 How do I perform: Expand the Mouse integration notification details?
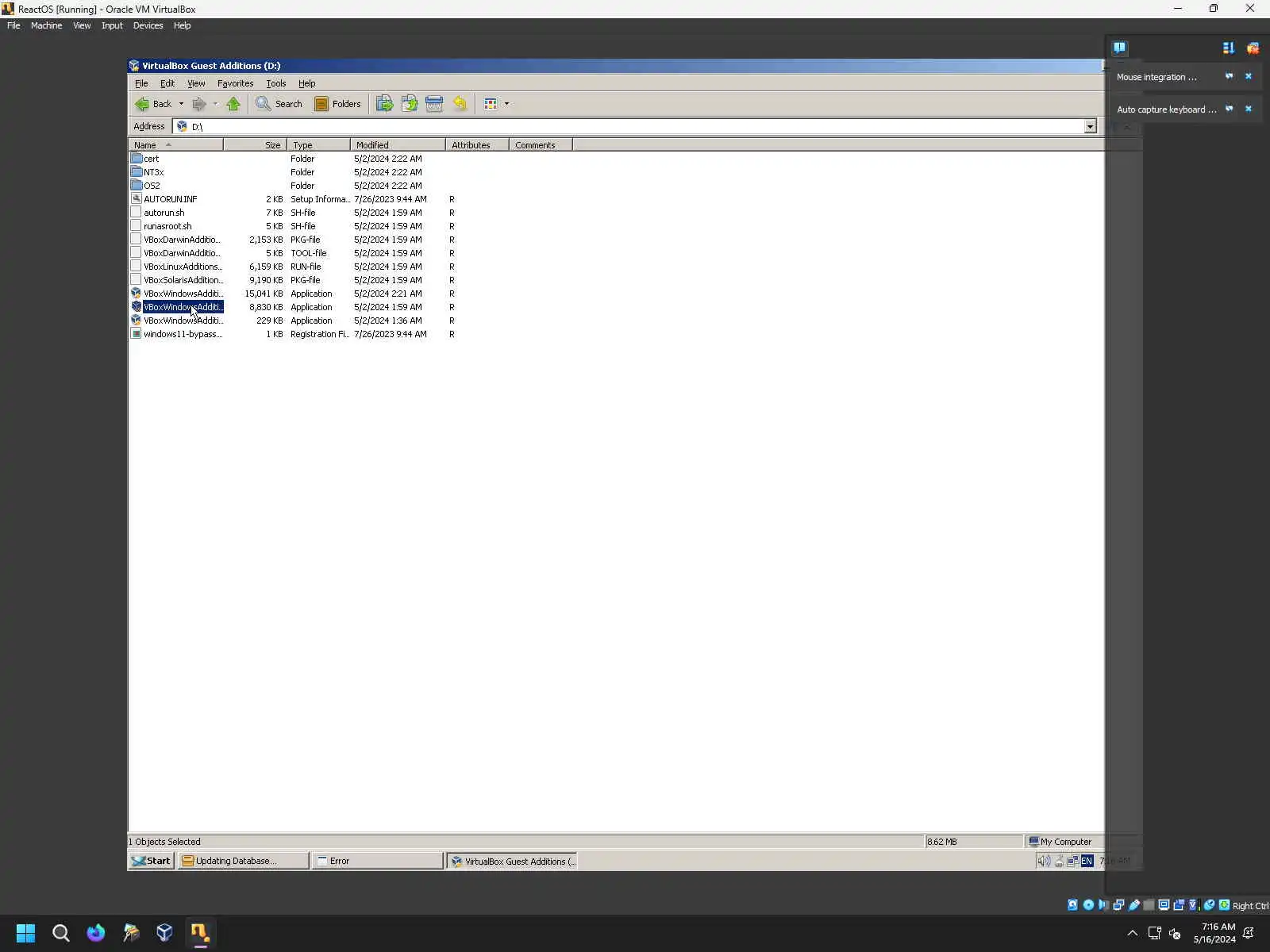point(1229,77)
